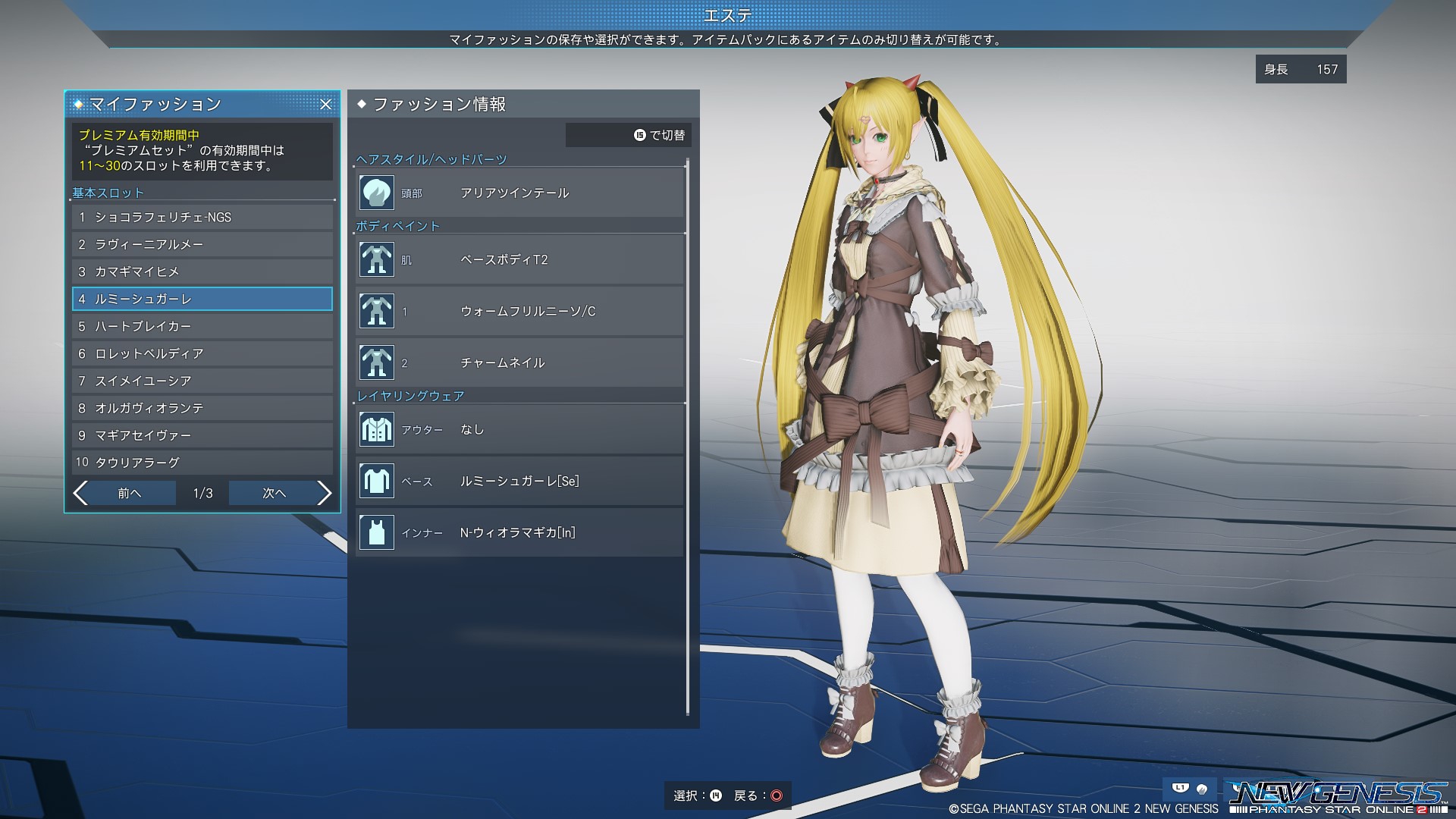Click the レイヤリングウェア section header
The height and width of the screenshot is (819, 1456).
pos(411,396)
